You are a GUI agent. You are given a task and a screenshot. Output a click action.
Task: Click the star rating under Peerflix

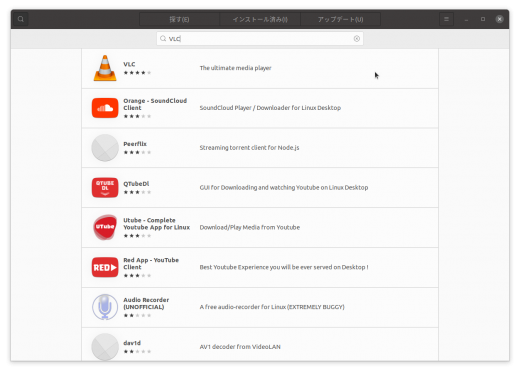pos(137,152)
